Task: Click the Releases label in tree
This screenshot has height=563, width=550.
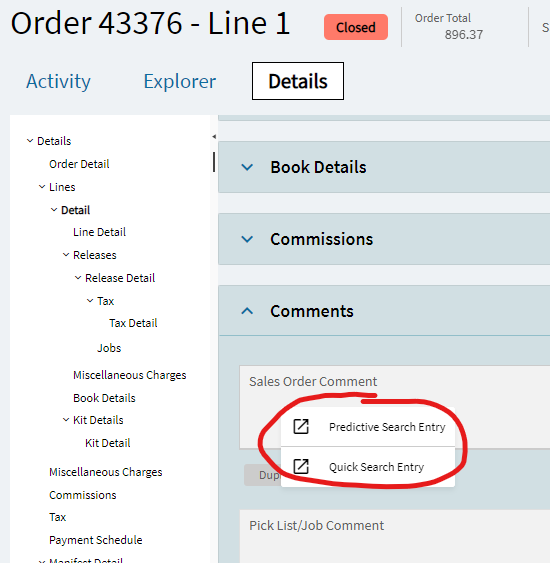Action: point(95,255)
